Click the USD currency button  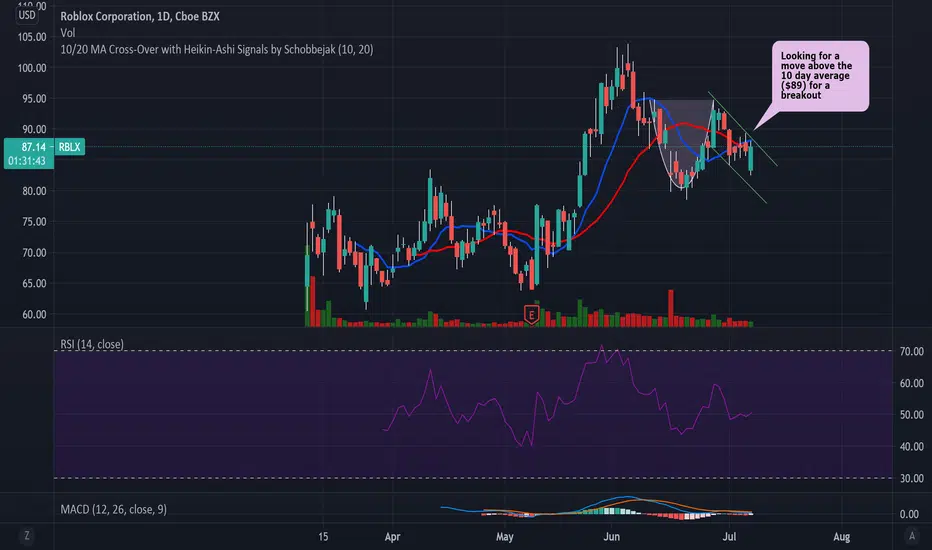pyautogui.click(x=27, y=15)
